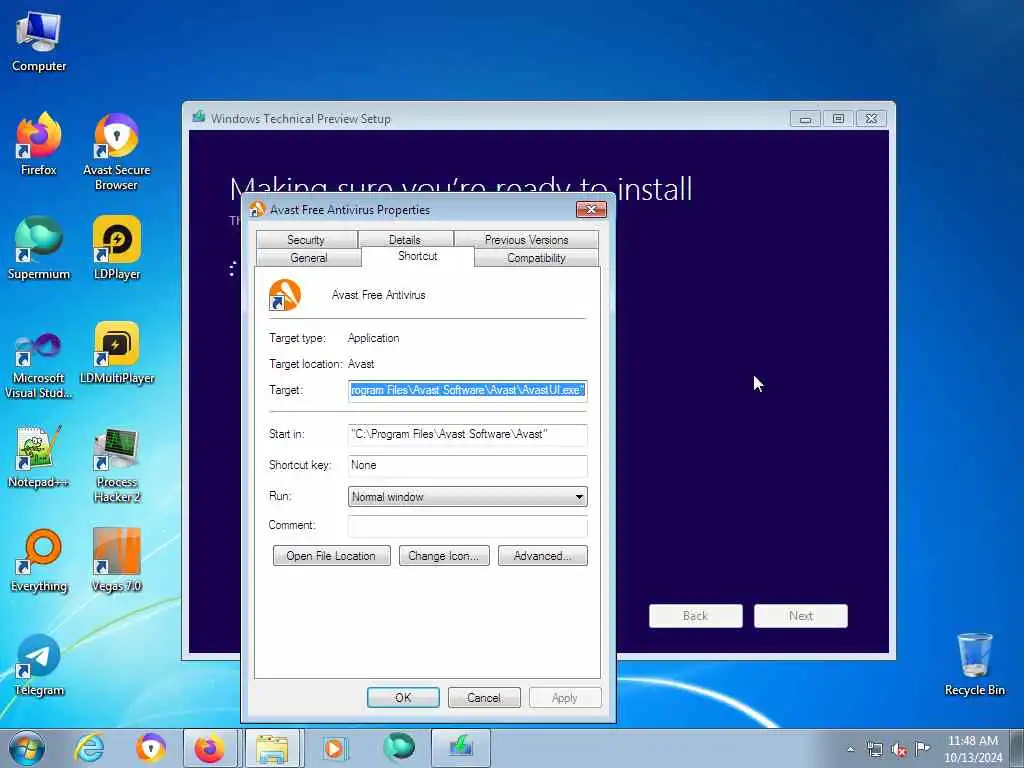Click Next in Windows Technical Preview Setup
This screenshot has width=1024, height=768.
pos(801,616)
